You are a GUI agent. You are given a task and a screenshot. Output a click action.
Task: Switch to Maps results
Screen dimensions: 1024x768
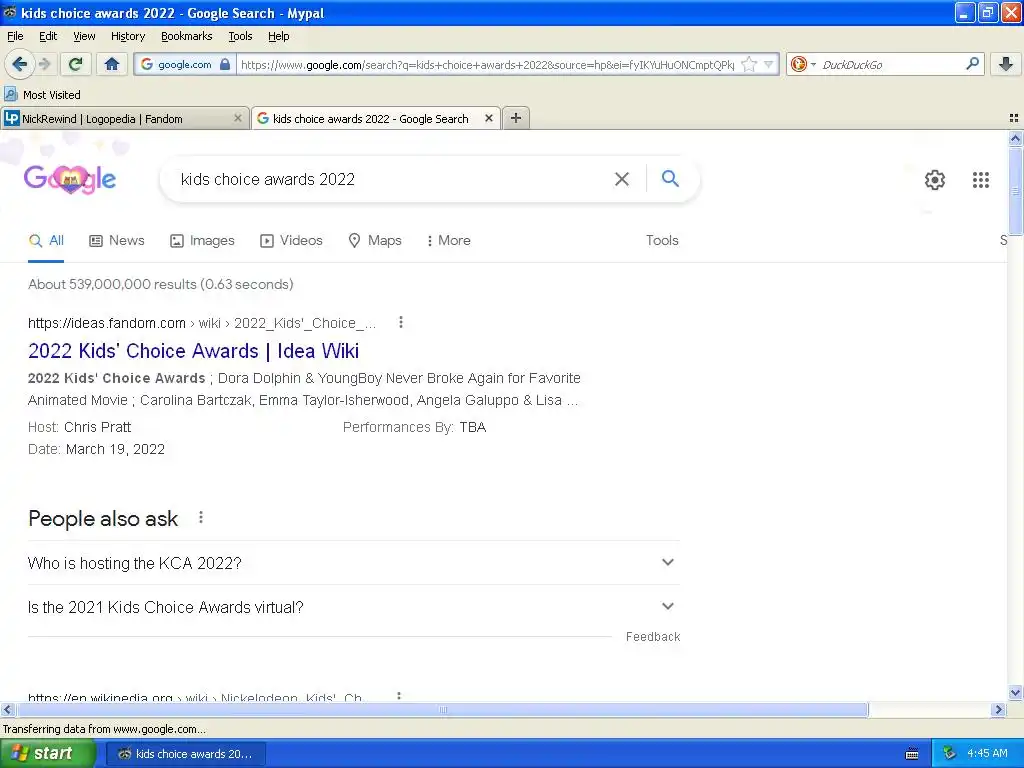375,240
